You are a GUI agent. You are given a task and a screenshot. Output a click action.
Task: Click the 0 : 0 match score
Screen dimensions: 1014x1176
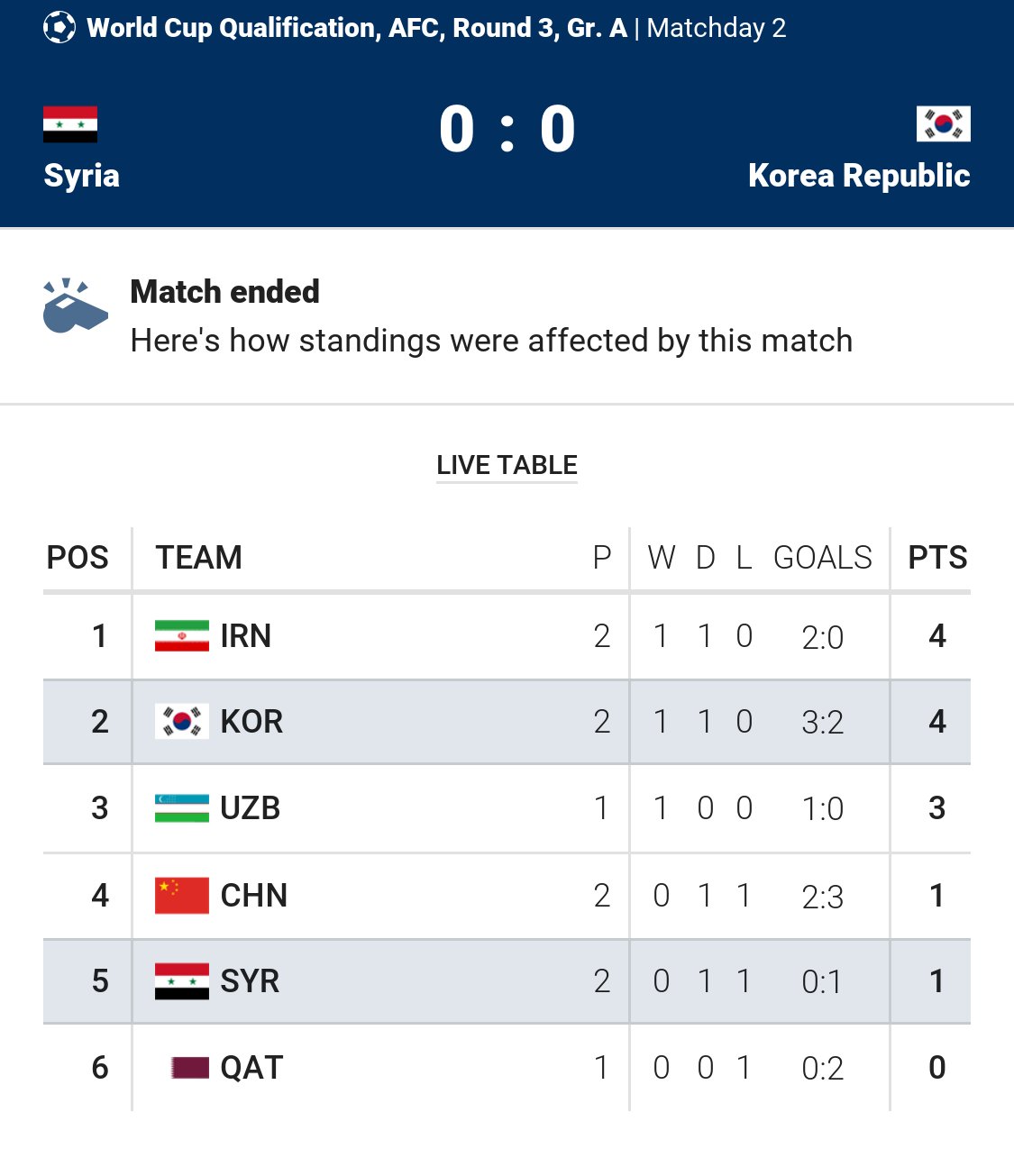507,129
